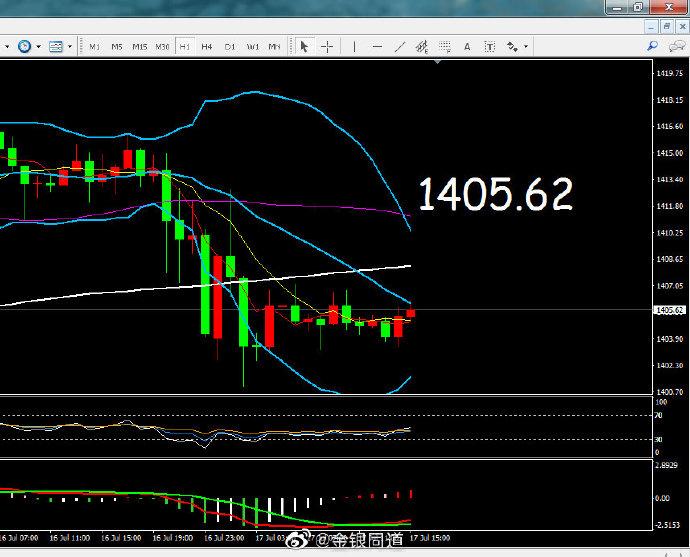Switch chart to M1 timeframe

pos(94,46)
